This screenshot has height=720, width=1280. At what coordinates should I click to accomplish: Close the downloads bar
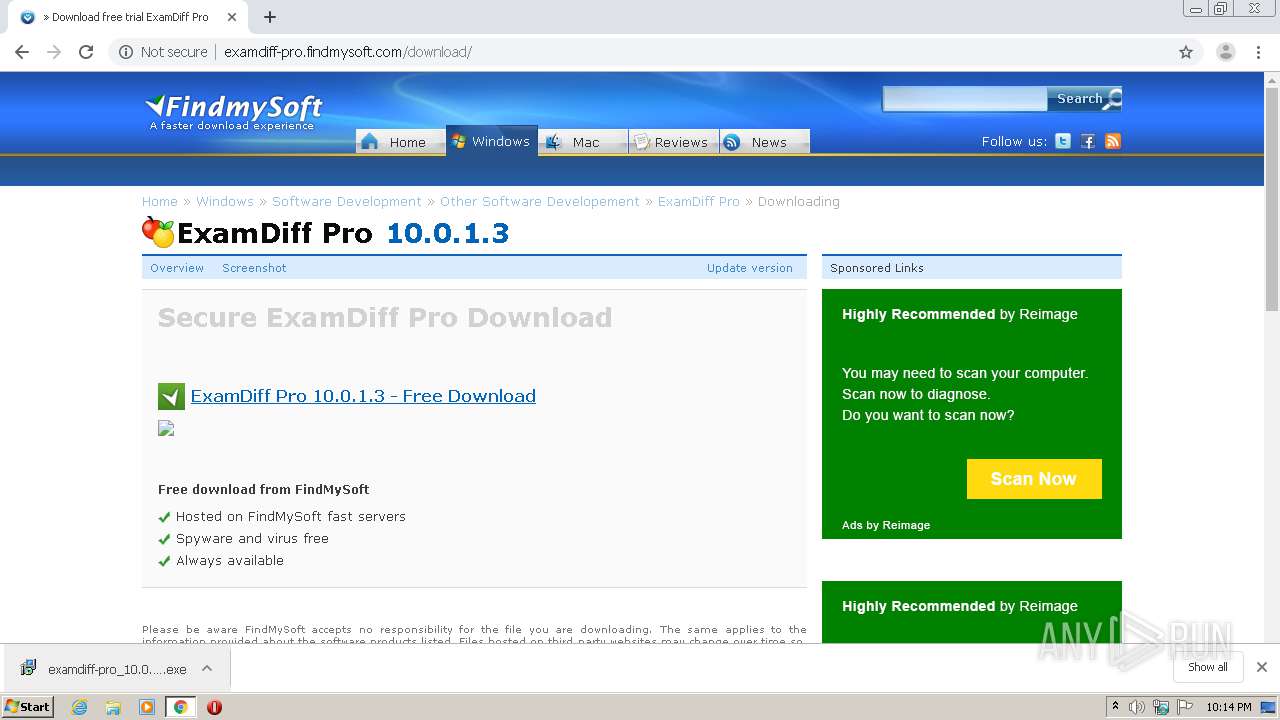point(1262,667)
